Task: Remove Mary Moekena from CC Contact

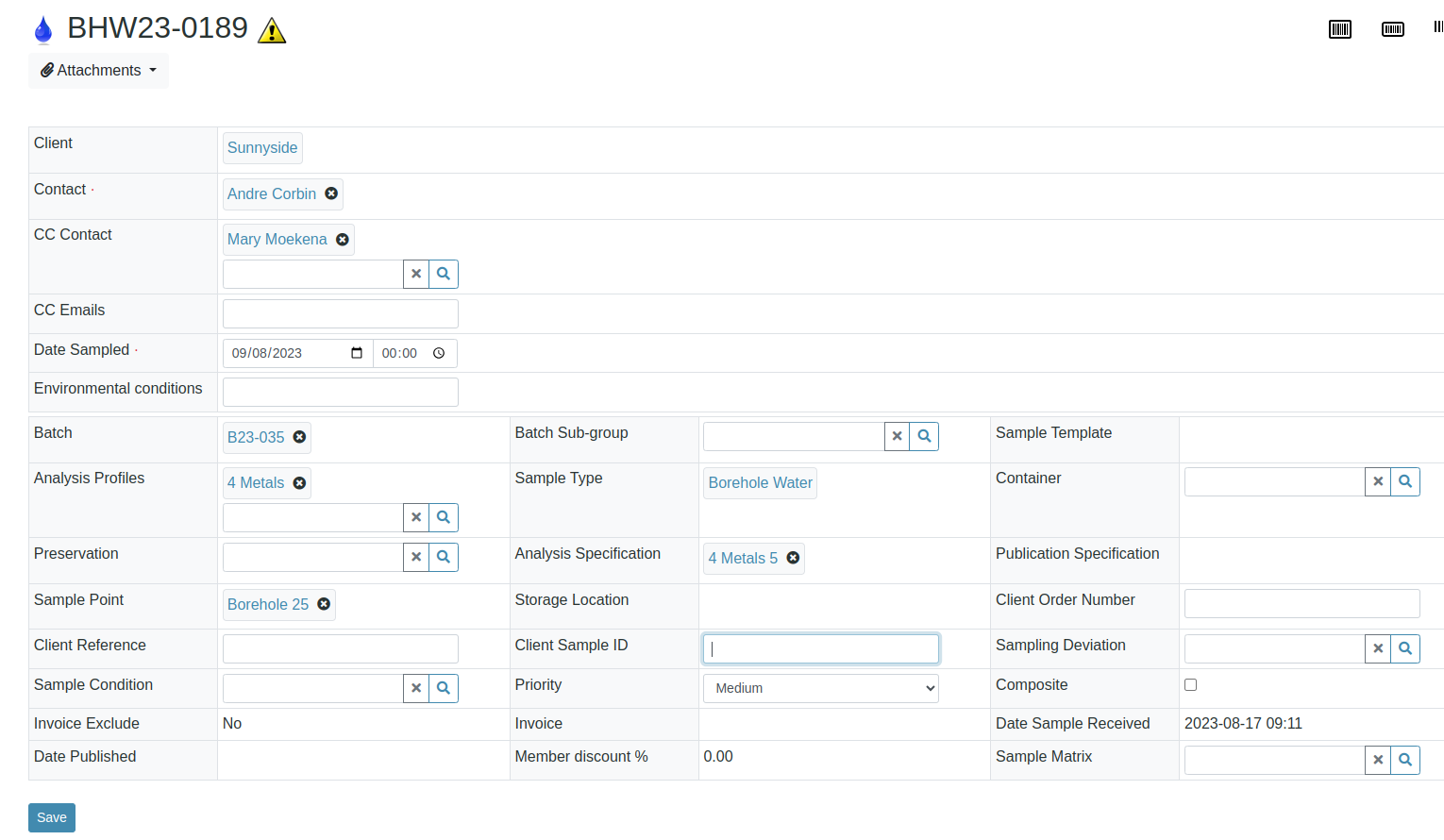Action: click(342, 239)
